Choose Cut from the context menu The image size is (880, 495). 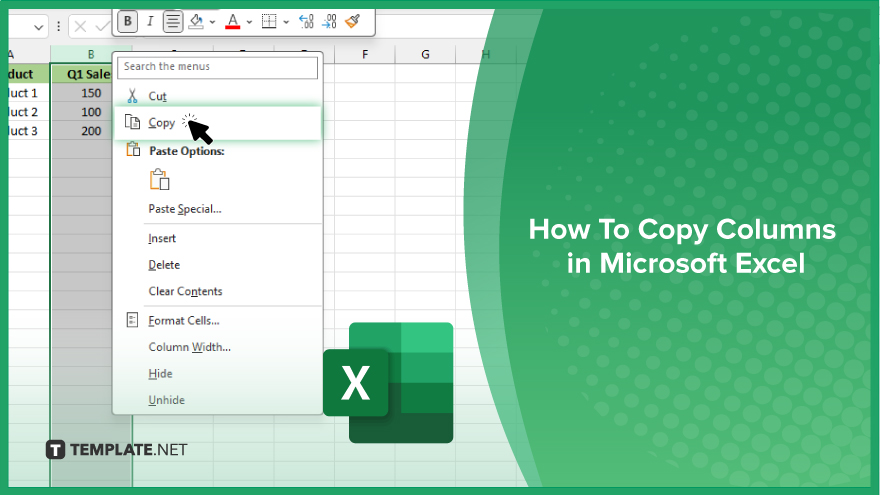click(x=218, y=96)
